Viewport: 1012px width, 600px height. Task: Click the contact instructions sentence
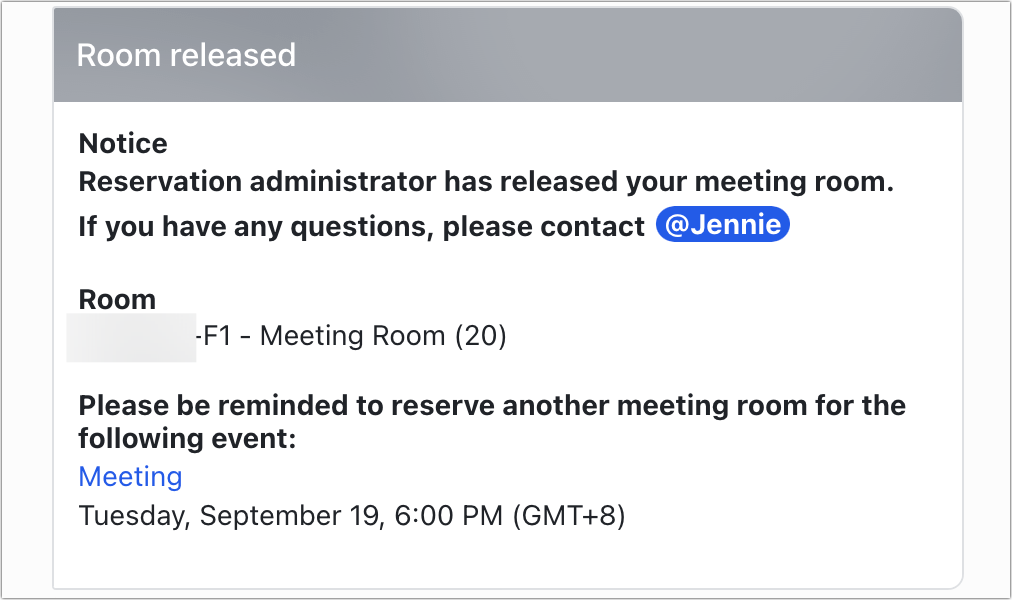point(360,226)
